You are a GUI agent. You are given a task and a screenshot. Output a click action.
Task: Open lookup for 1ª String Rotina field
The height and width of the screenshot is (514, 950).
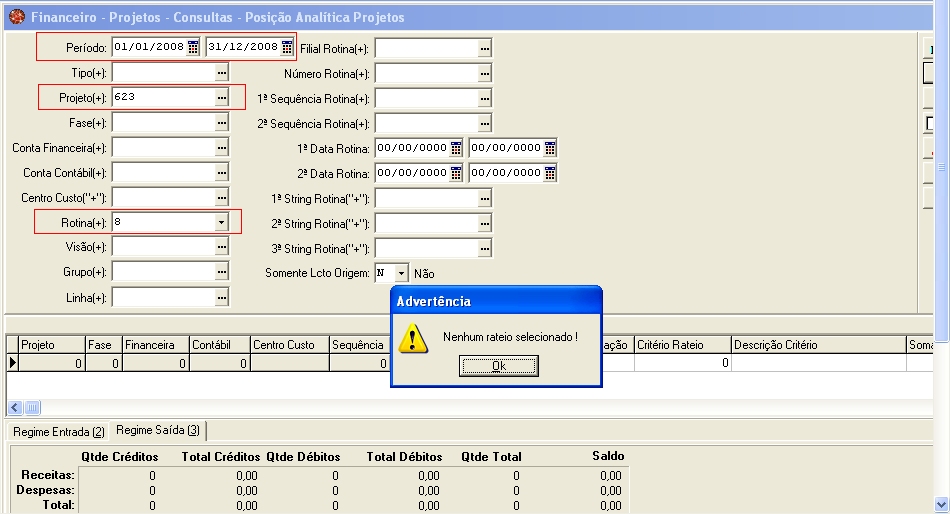485,198
